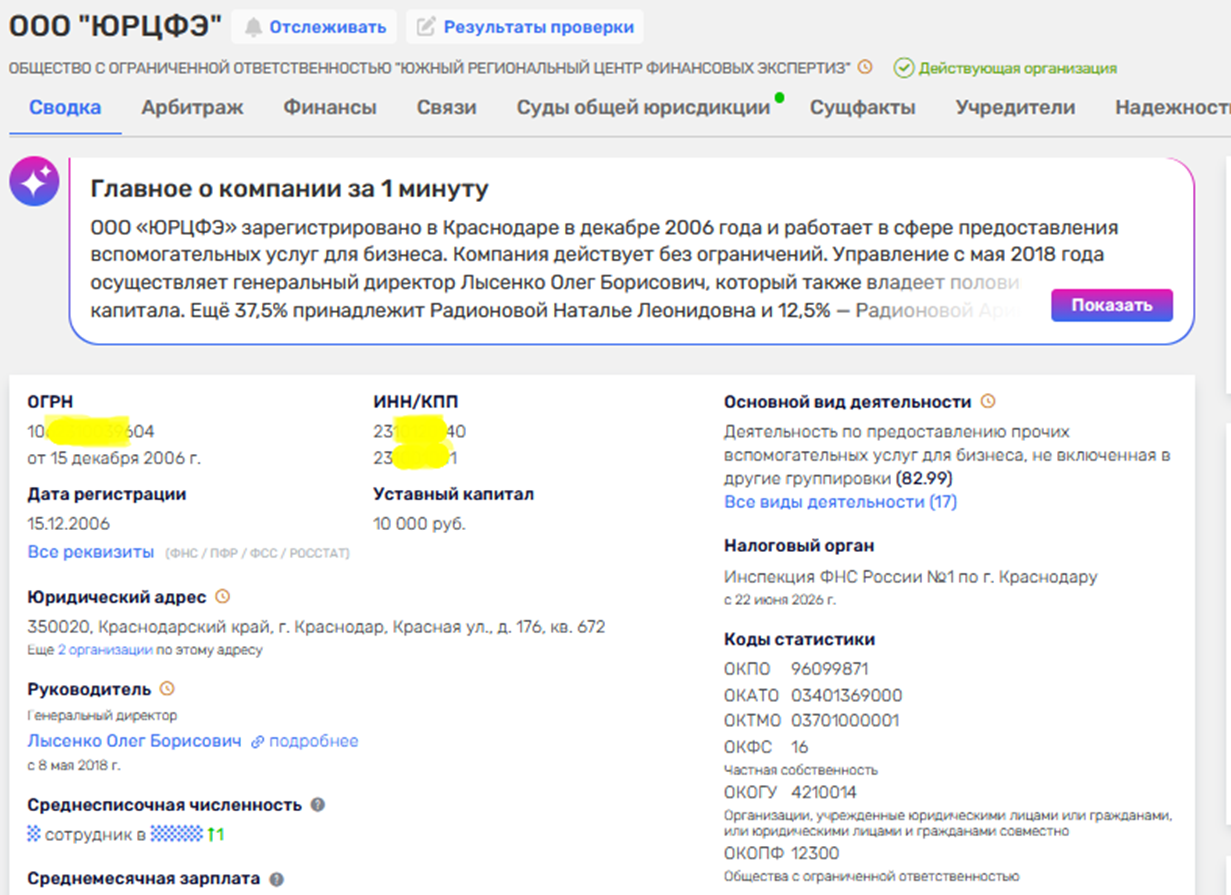Click the green checkmark status icon
Viewport: 1231px width, 895px height.
coord(904,68)
